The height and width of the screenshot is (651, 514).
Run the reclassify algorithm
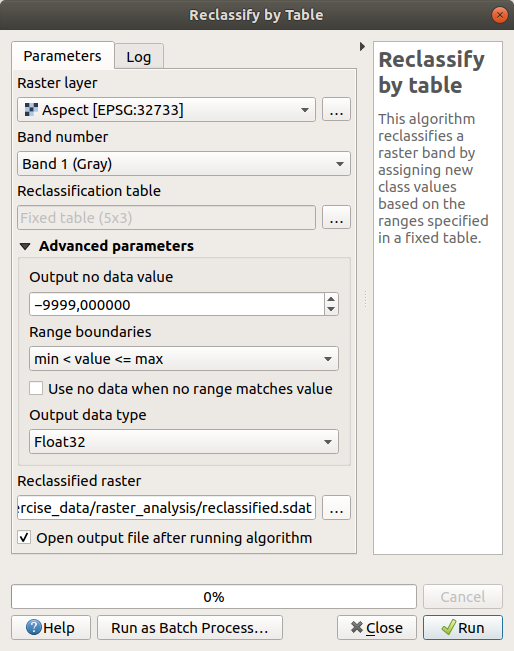pos(463,627)
